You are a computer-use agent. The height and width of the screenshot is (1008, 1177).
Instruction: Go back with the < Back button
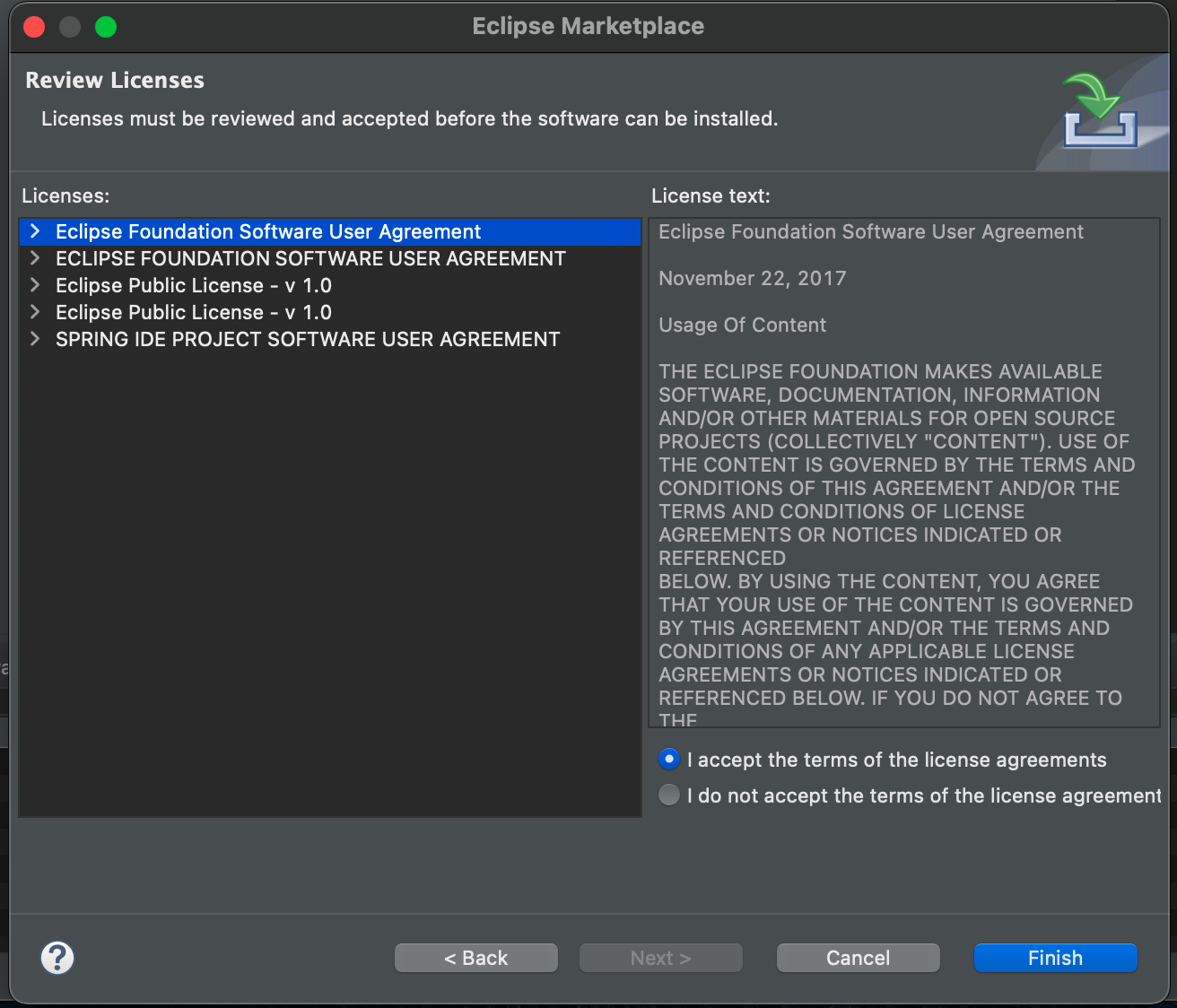pyautogui.click(x=476, y=958)
